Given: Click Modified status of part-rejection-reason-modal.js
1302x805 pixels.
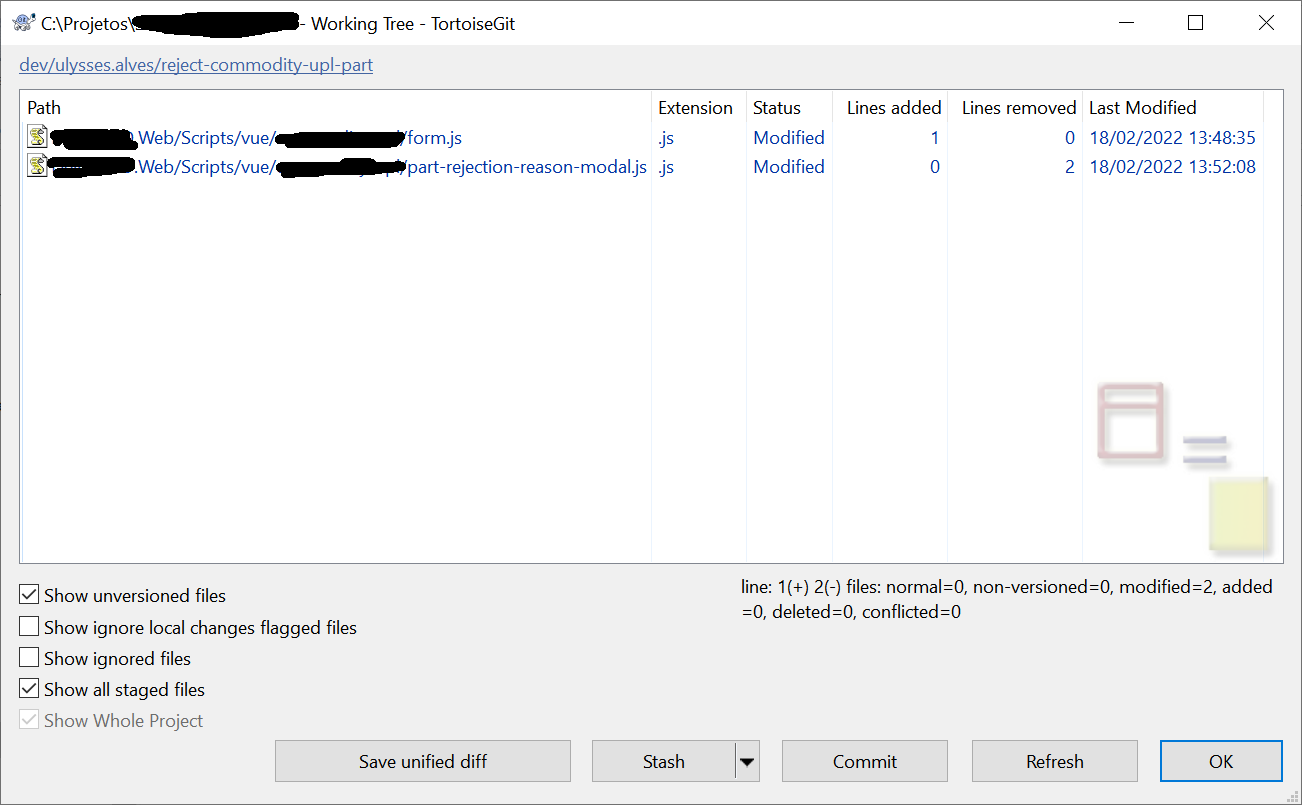Looking at the screenshot, I should click(789, 166).
